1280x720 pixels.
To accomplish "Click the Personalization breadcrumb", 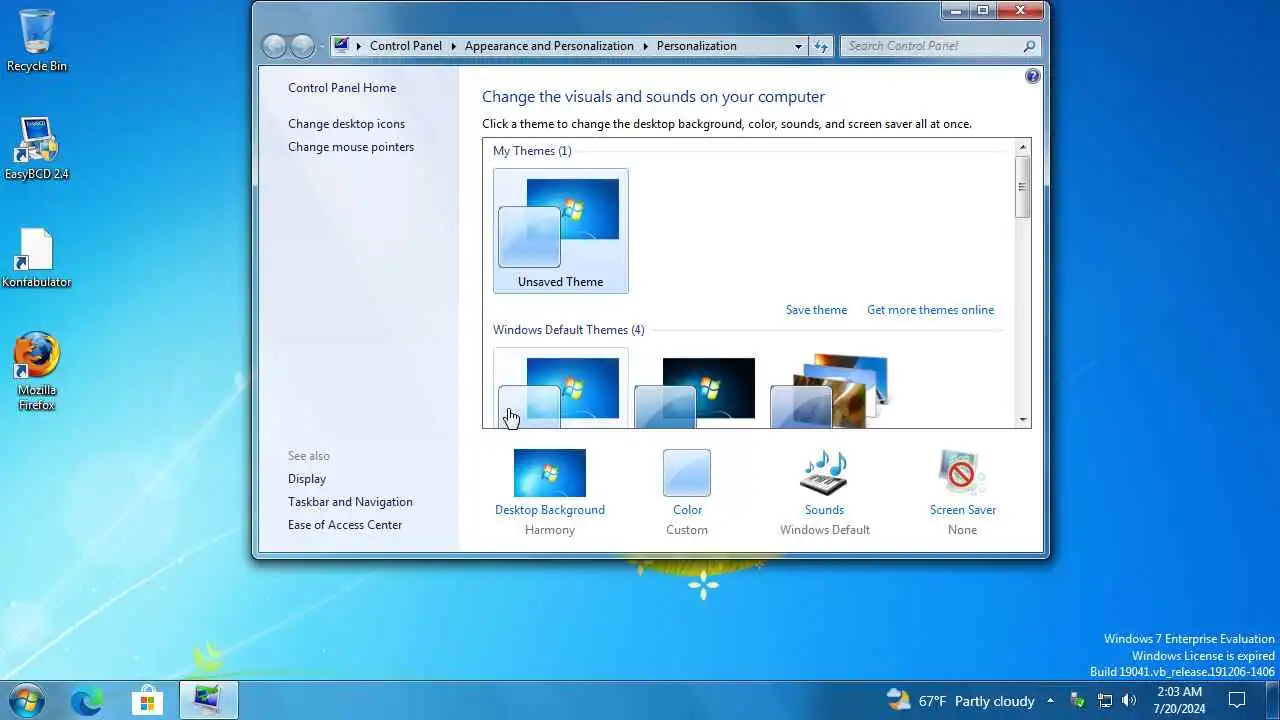I will [x=696, y=46].
